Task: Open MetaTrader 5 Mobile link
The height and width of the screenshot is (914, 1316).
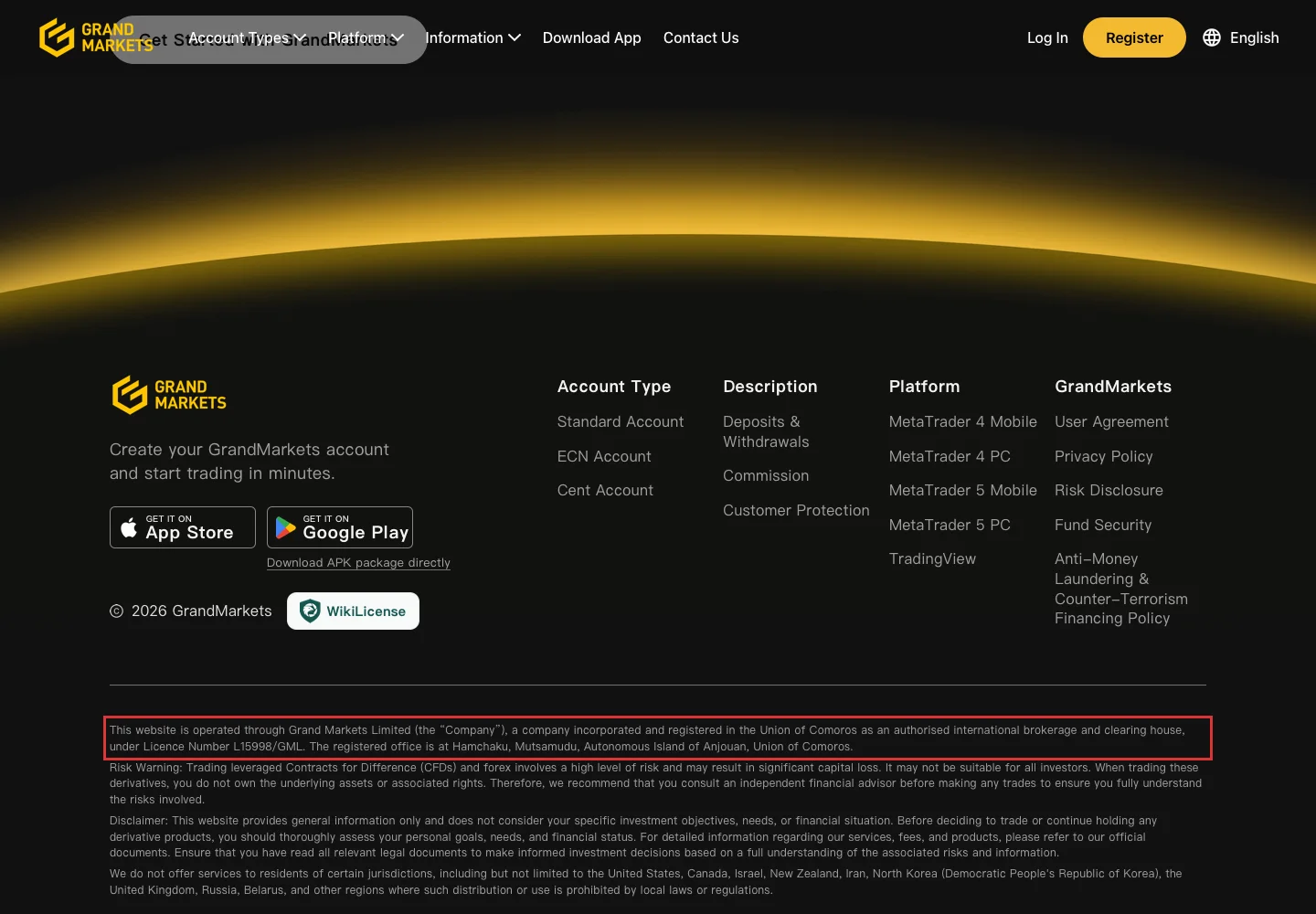Action: [x=962, y=490]
